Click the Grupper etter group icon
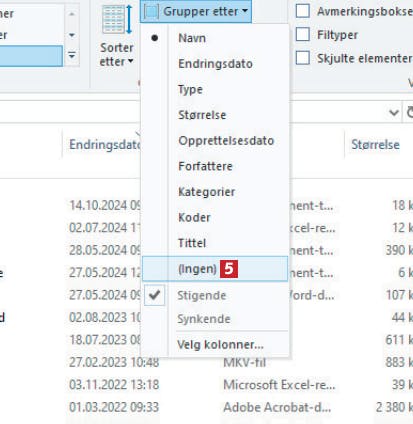The width and height of the screenshot is (413, 424). click(151, 12)
